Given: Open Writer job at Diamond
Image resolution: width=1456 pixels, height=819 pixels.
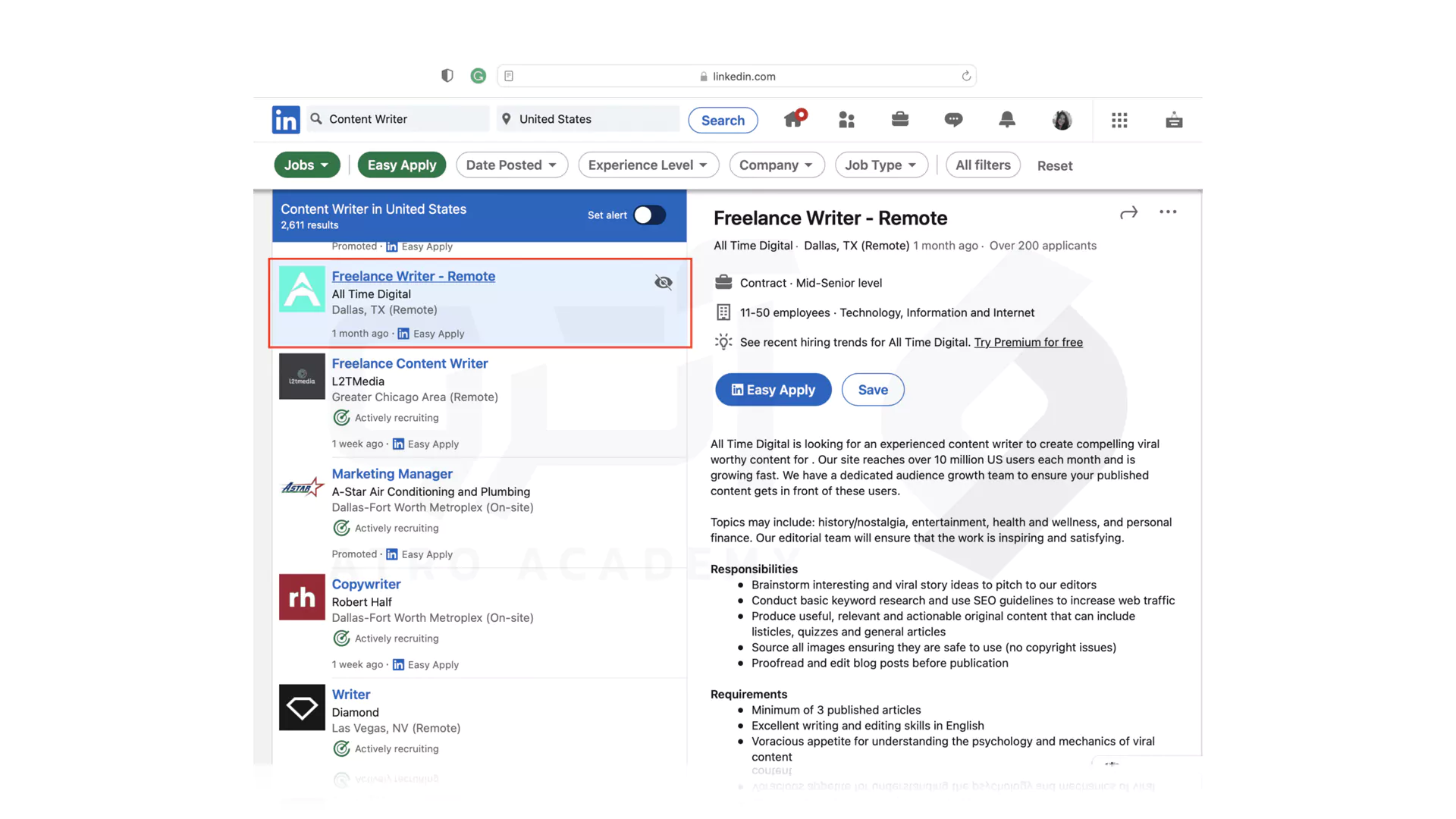Looking at the screenshot, I should [351, 695].
